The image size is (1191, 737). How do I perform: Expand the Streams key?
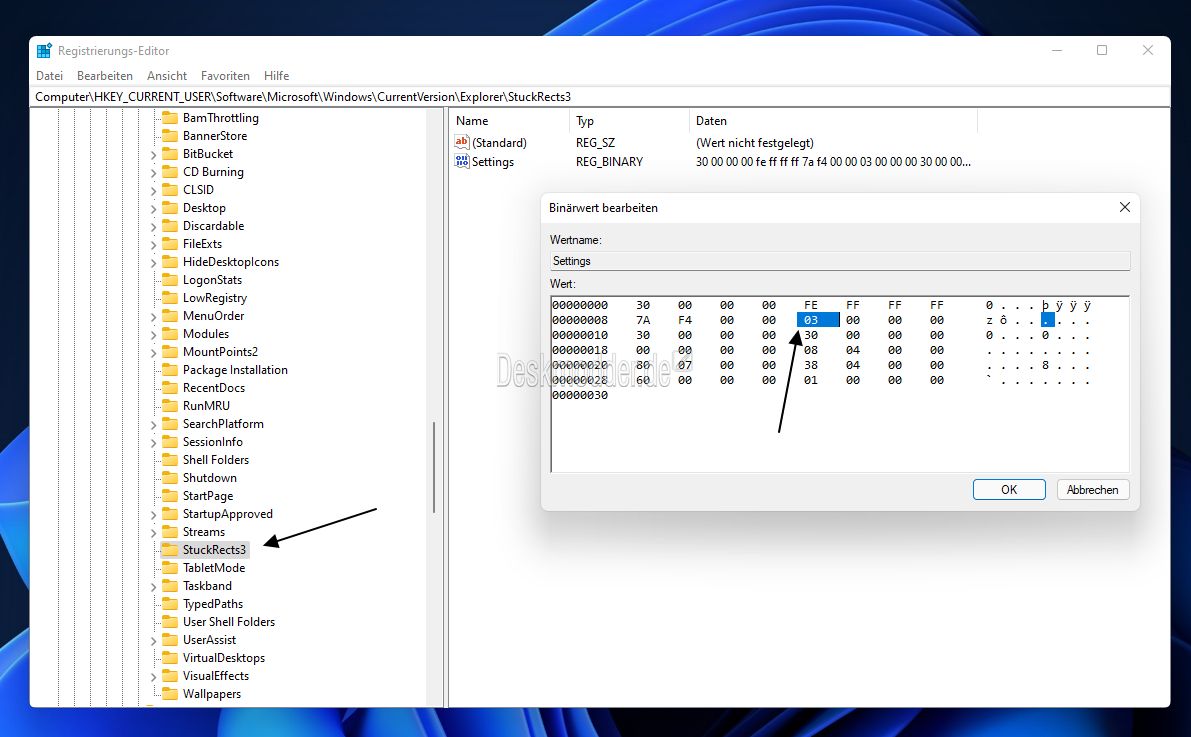point(153,533)
